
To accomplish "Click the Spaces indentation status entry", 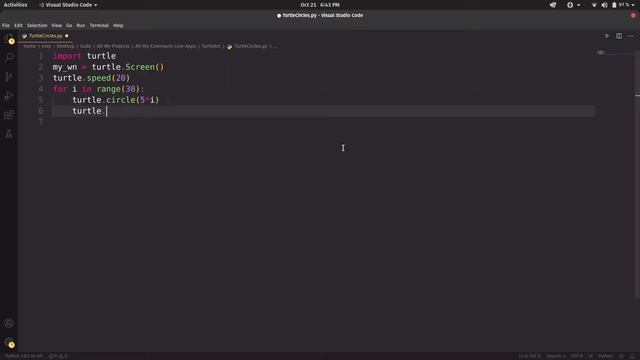I will [x=556, y=356].
